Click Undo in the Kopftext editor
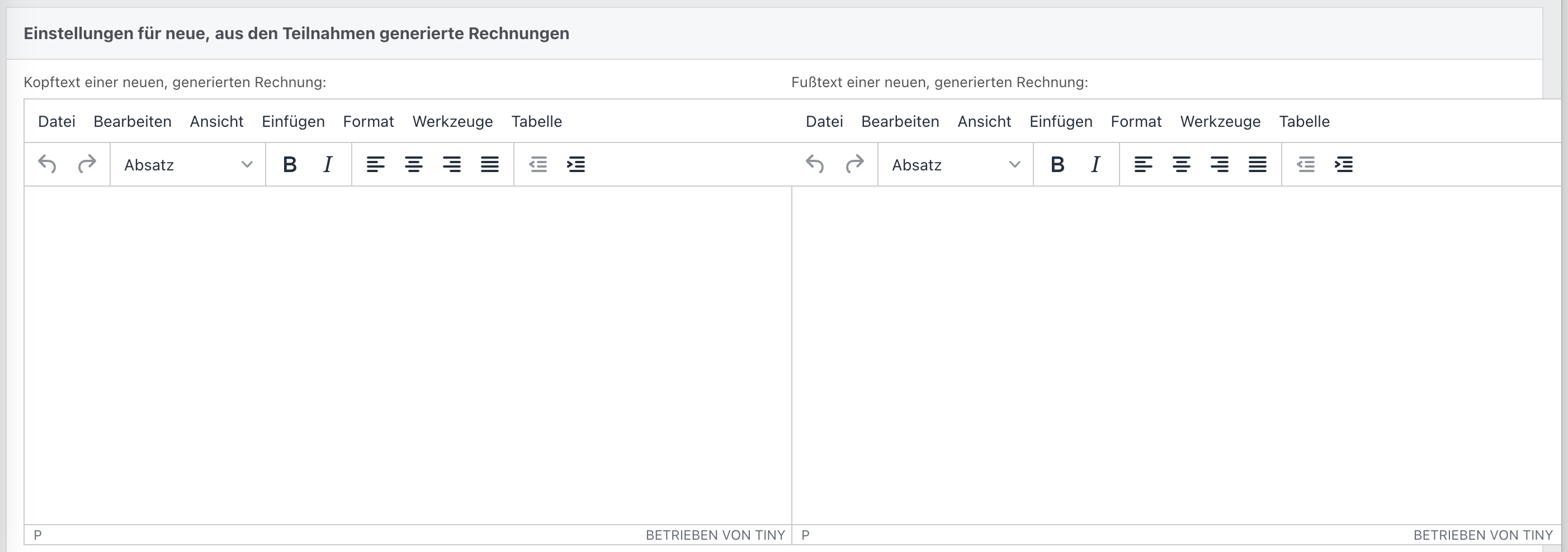This screenshot has height=552, width=1568. (x=47, y=164)
